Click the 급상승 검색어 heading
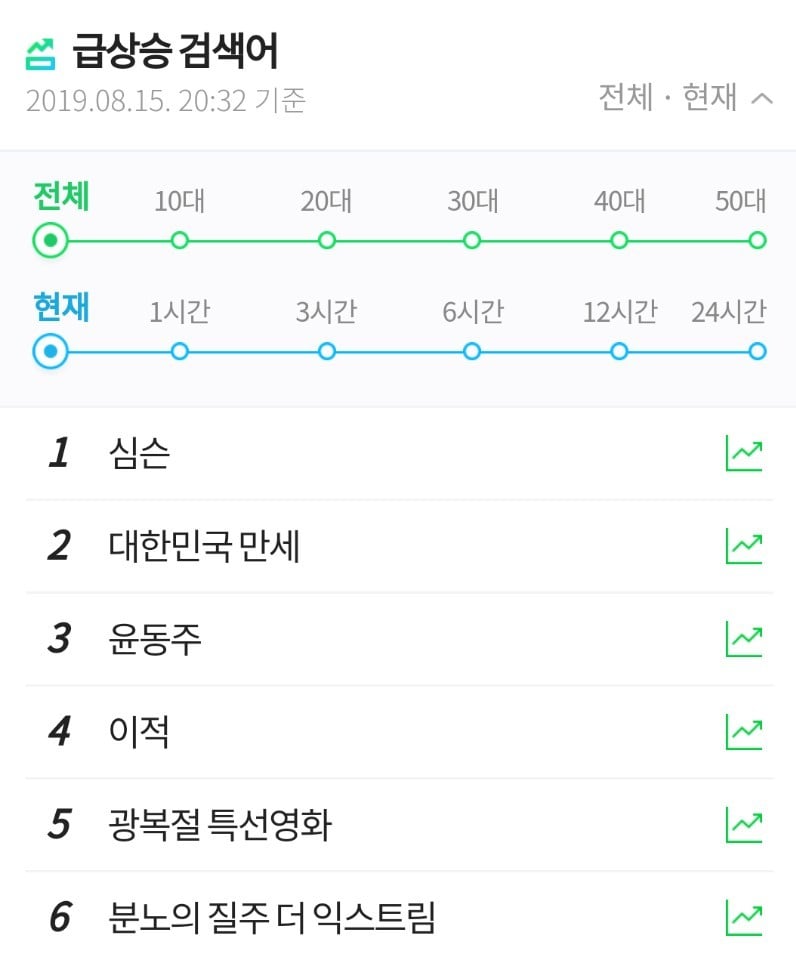 tap(175, 51)
